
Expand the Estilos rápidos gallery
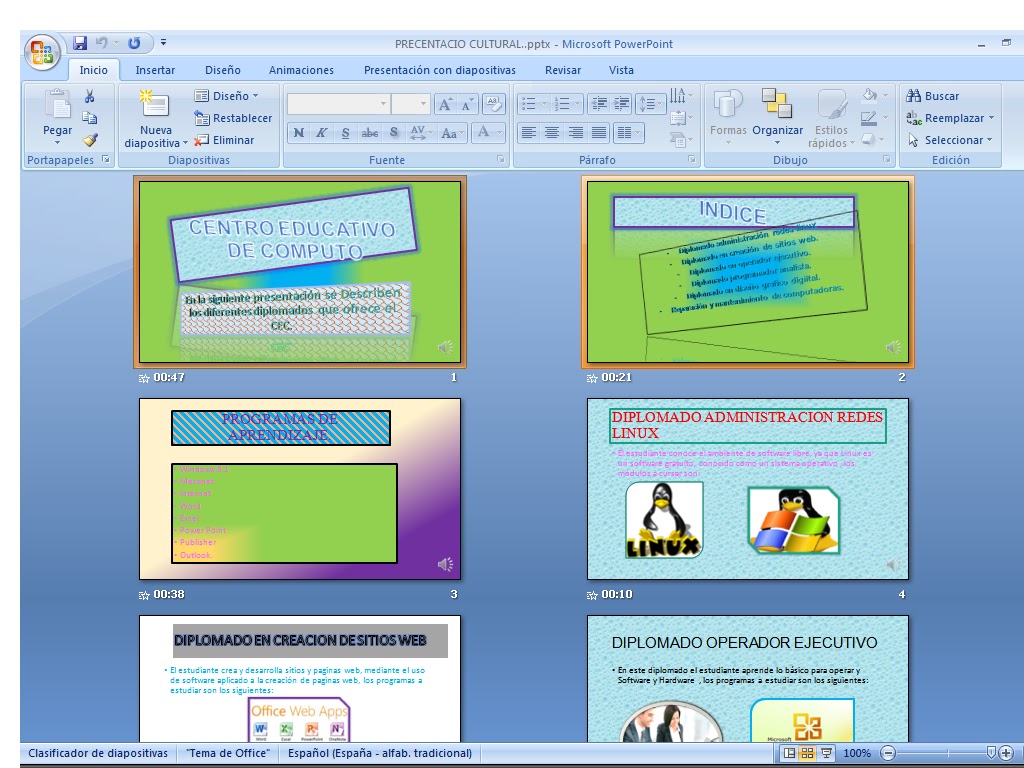831,118
